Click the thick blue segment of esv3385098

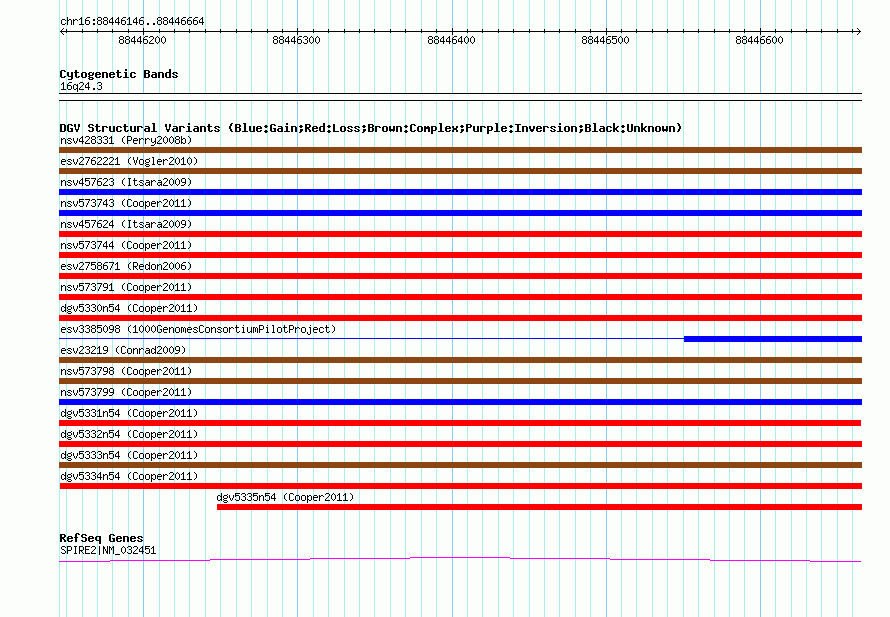click(773, 339)
